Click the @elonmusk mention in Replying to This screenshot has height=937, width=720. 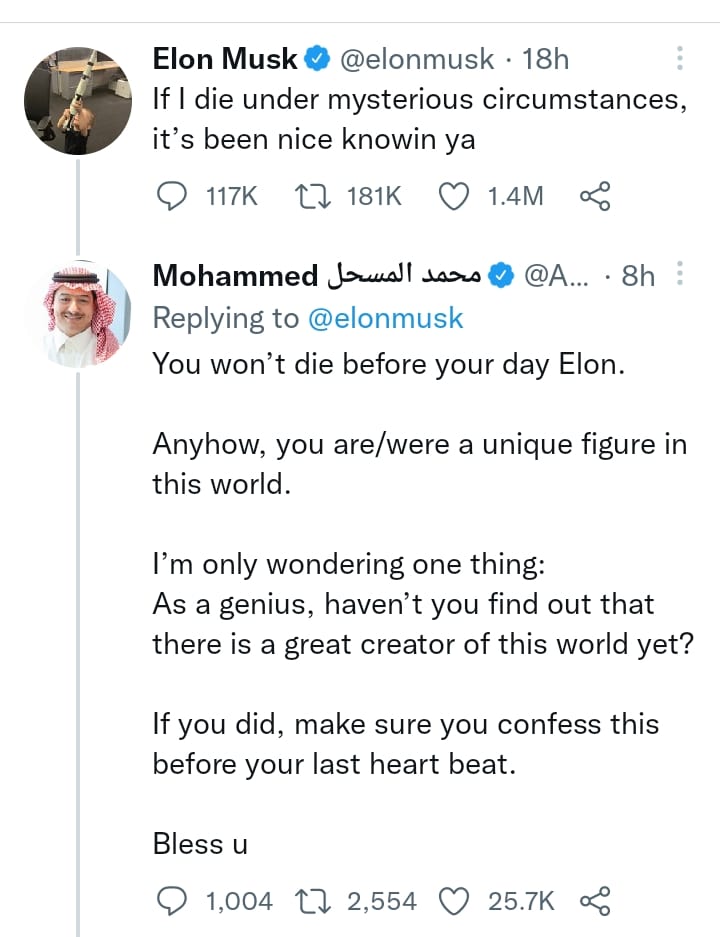[x=385, y=318]
